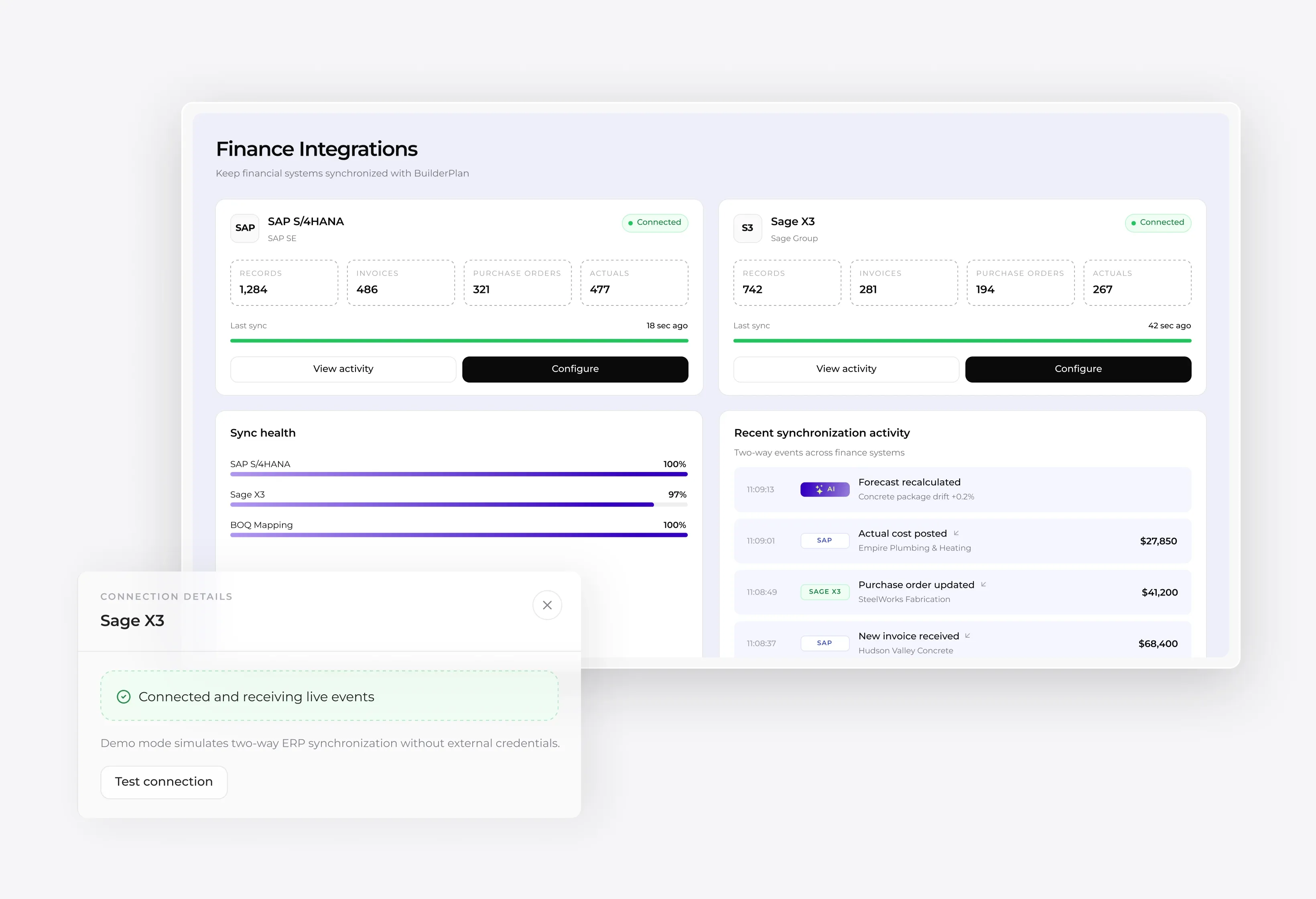Click the AI sparkle badge on Forecast recalculated
This screenshot has width=1316, height=899.
click(x=825, y=490)
